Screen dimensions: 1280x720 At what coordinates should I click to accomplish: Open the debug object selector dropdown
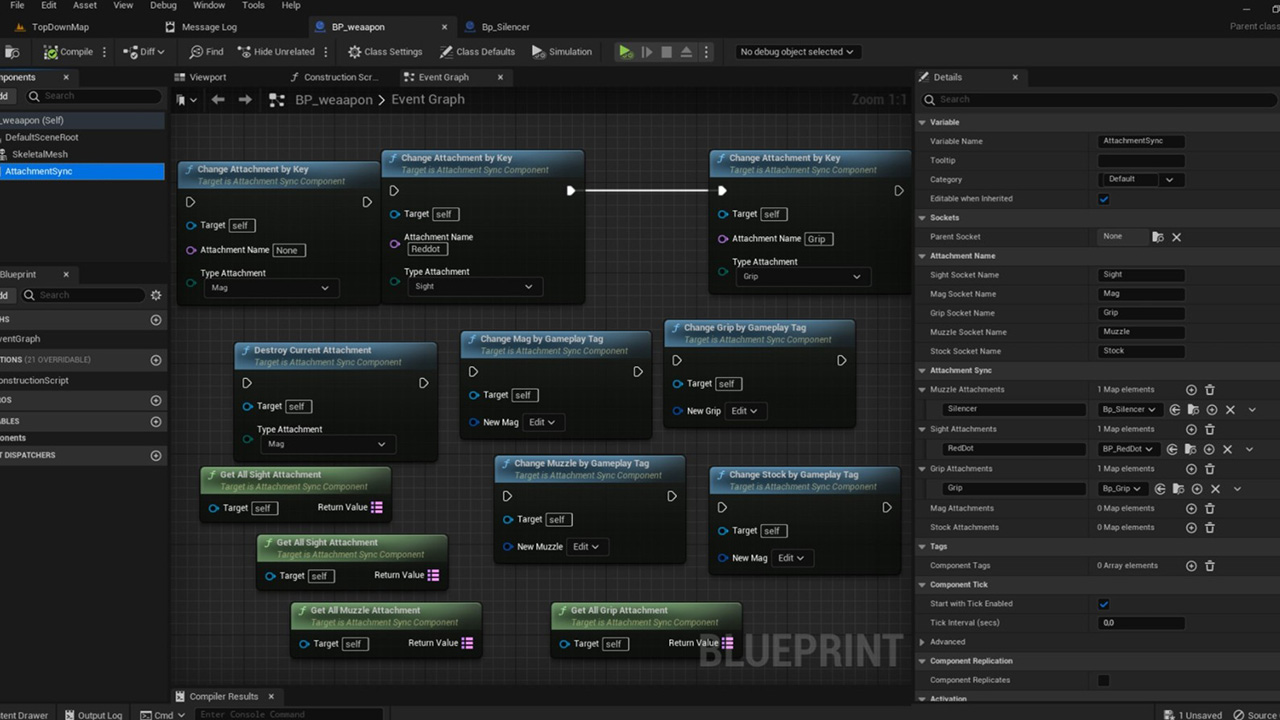(796, 52)
